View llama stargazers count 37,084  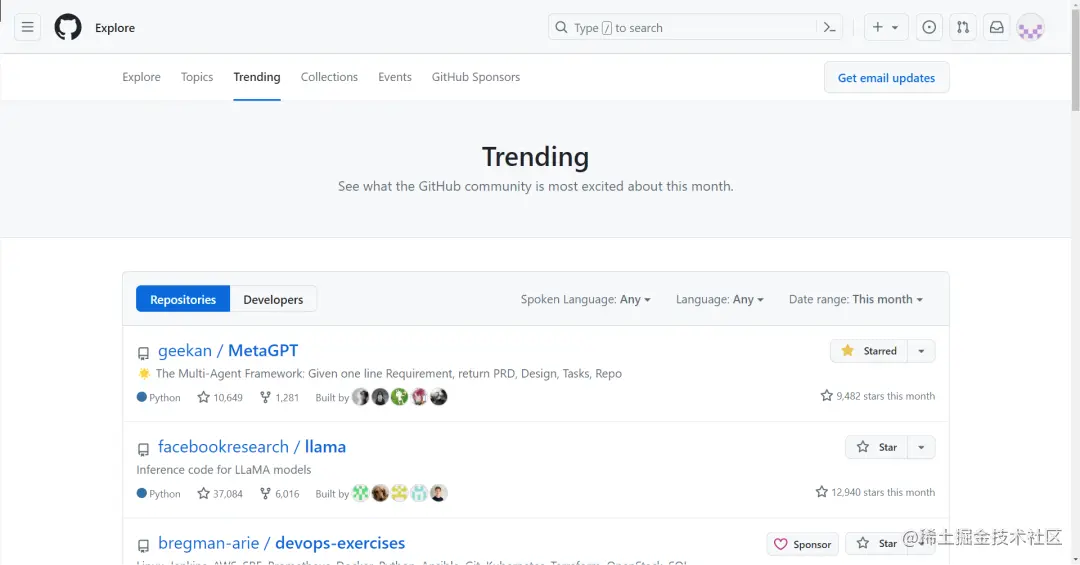220,494
